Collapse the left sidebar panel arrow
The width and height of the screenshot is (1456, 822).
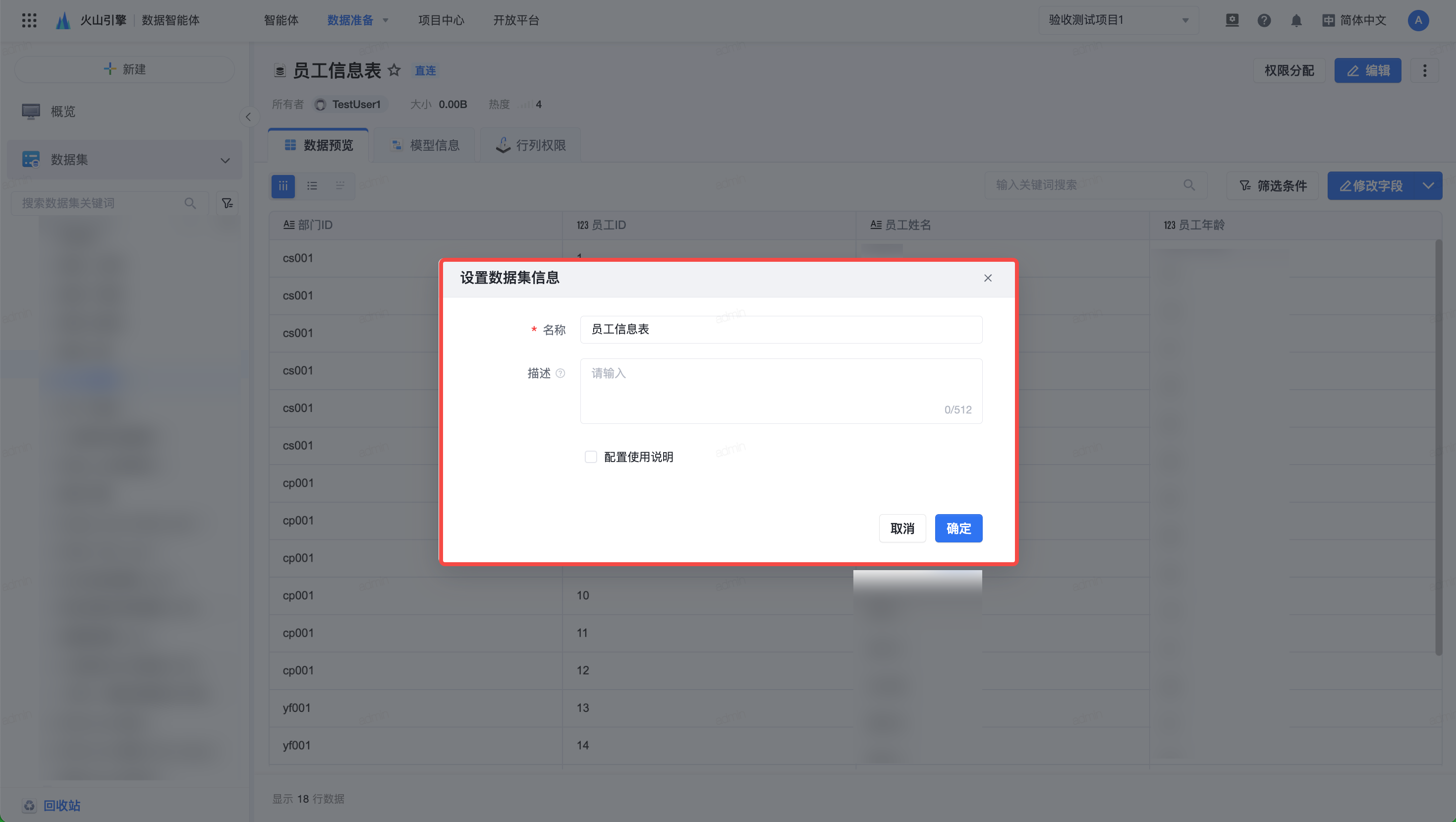tap(248, 117)
